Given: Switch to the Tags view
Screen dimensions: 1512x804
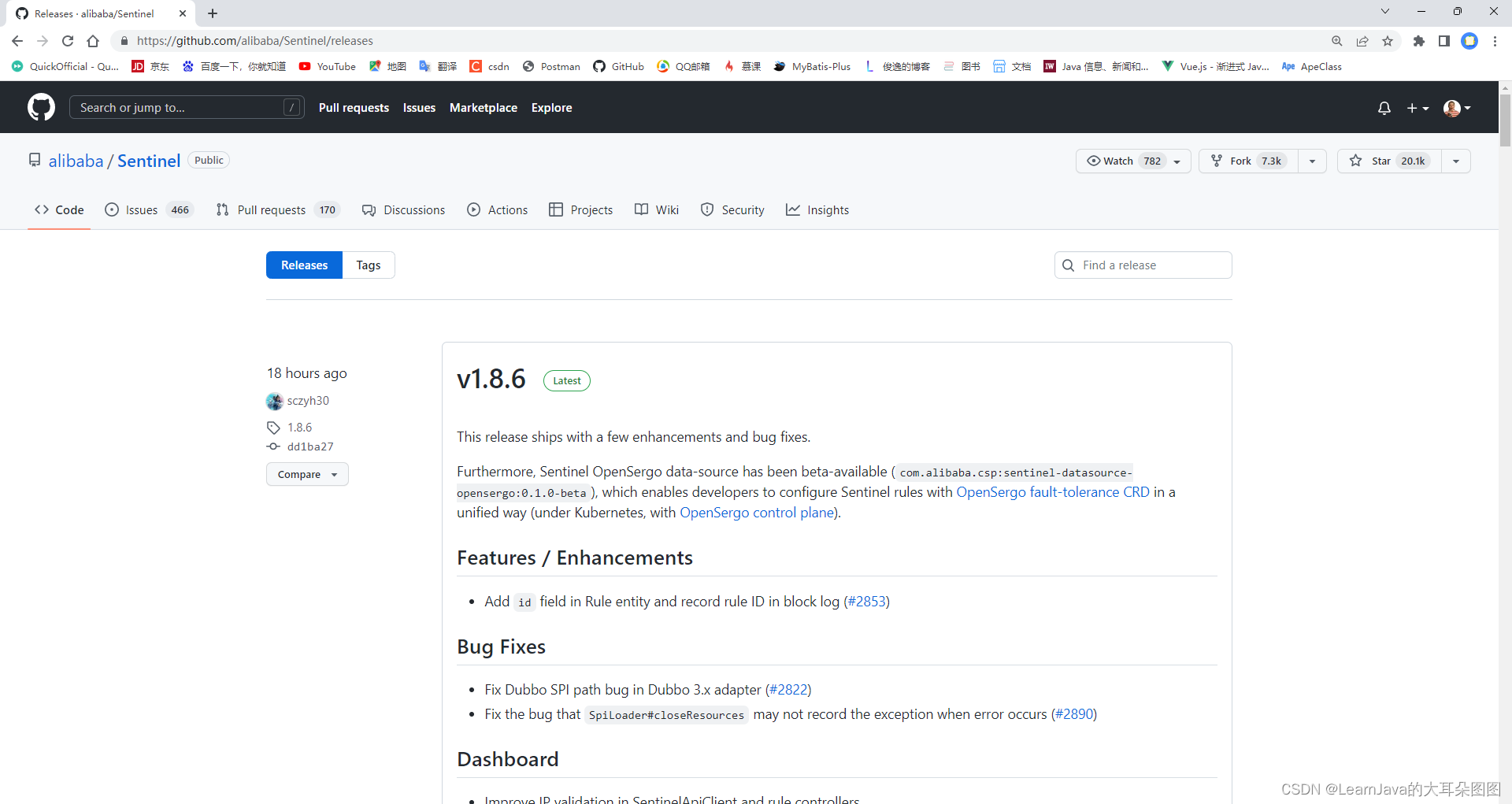Looking at the screenshot, I should pyautogui.click(x=369, y=265).
